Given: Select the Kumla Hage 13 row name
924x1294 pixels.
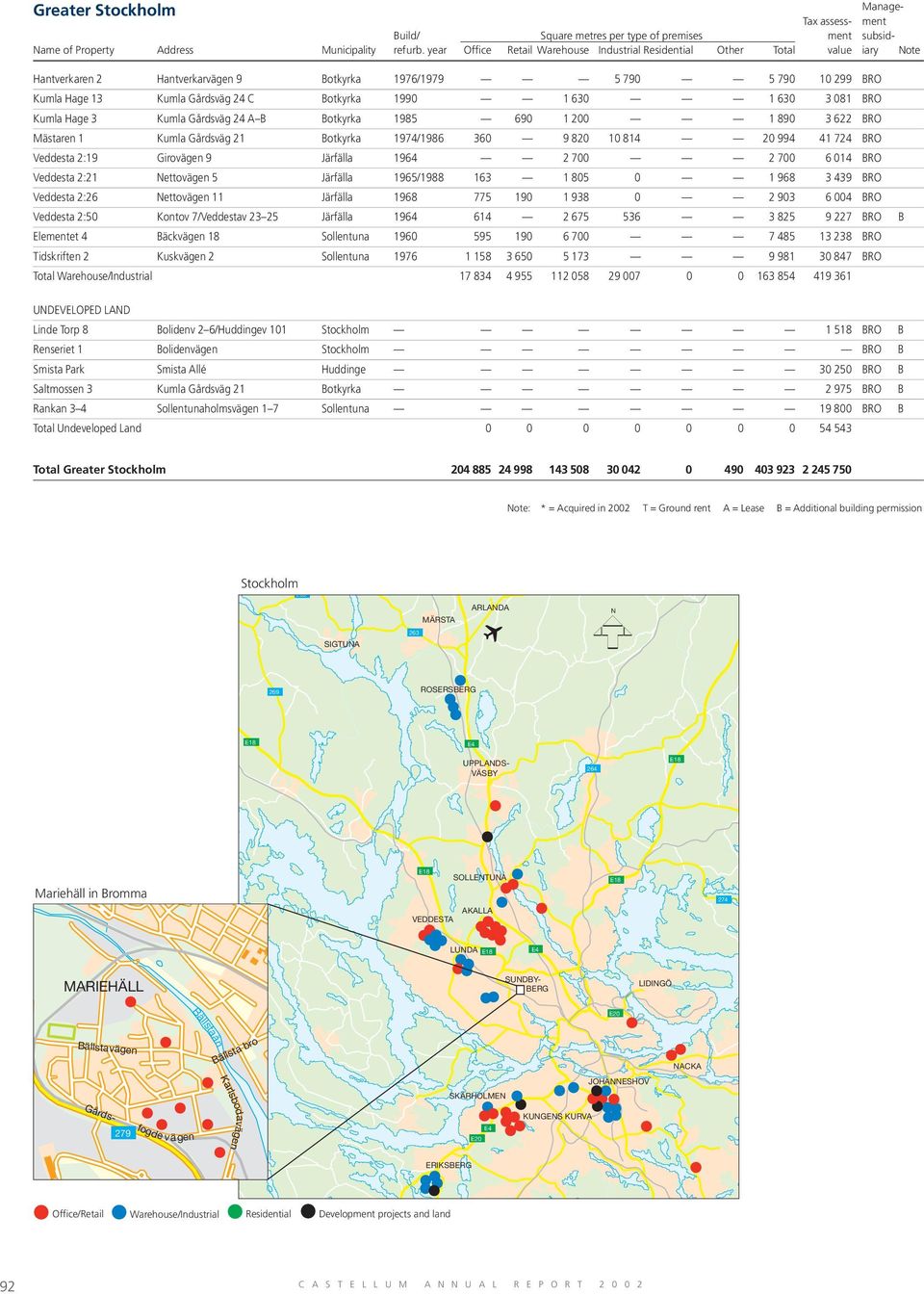Looking at the screenshot, I should [67, 99].
